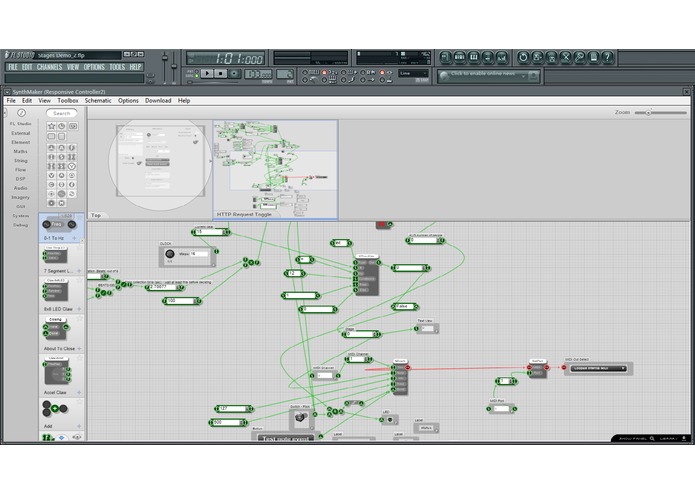Click the CLOCK knob in schematic
The width and height of the screenshot is (695, 494).
170,254
